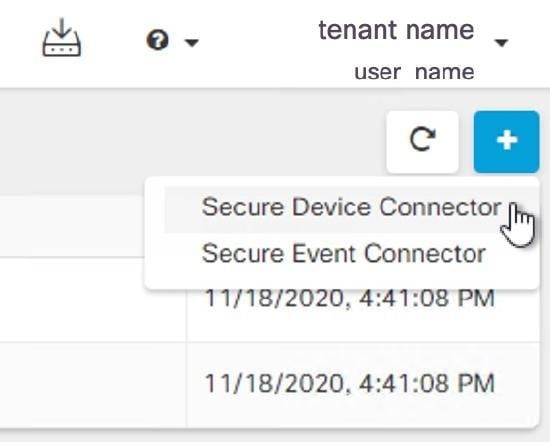Open help via question mark icon

[x=157, y=40]
